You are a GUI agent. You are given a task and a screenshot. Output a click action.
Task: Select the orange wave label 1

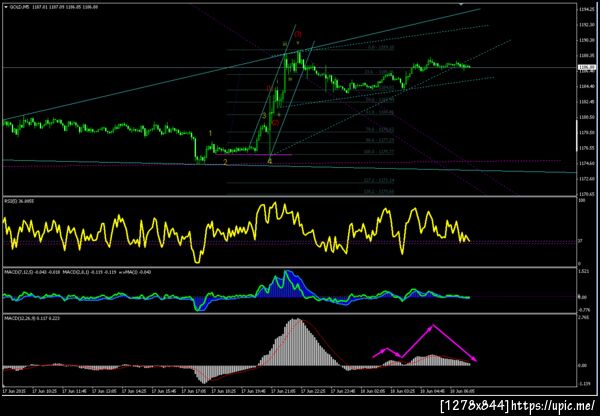(x=210, y=133)
